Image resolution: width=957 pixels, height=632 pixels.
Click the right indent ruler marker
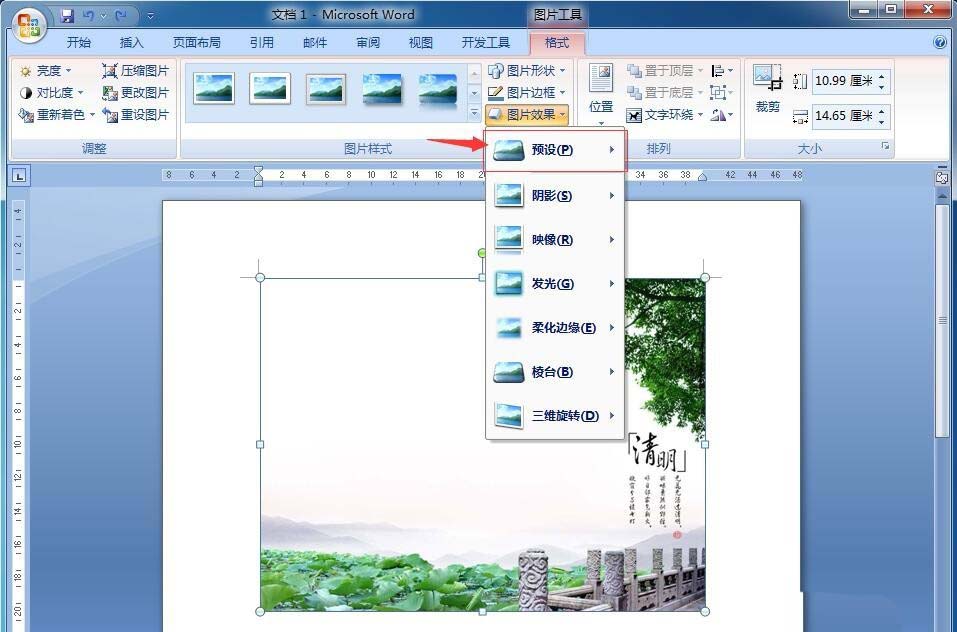[702, 177]
